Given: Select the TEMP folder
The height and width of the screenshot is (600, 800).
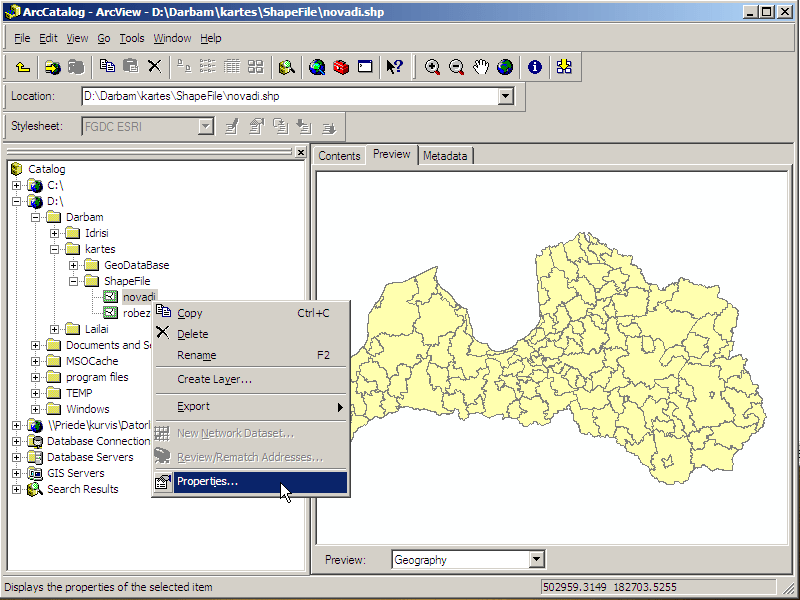Looking at the screenshot, I should [x=79, y=393].
